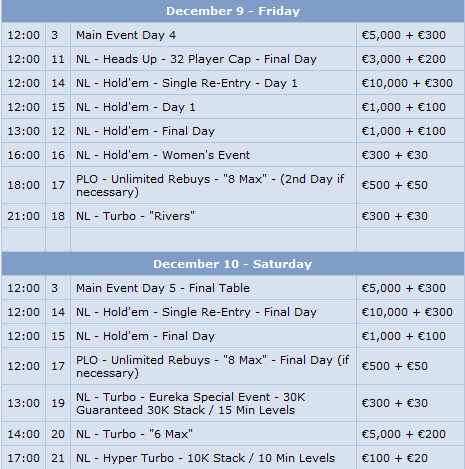
Task: Click event number 16 cell
Action: (x=58, y=155)
